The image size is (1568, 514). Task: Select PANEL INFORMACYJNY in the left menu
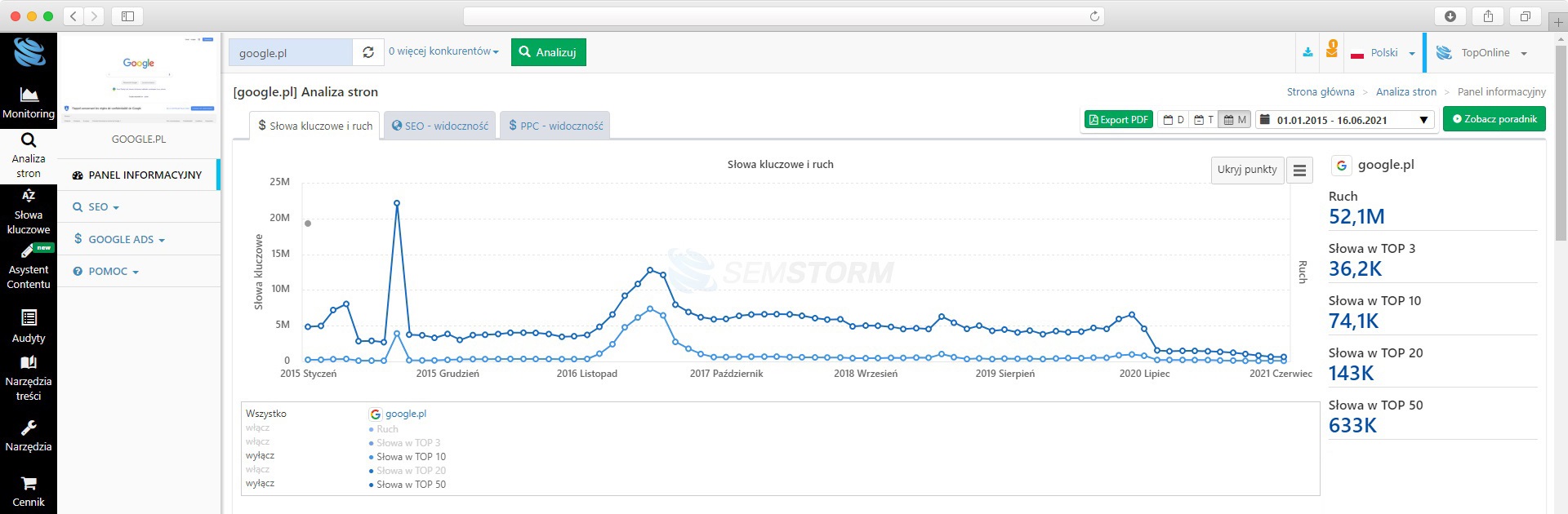pos(139,175)
